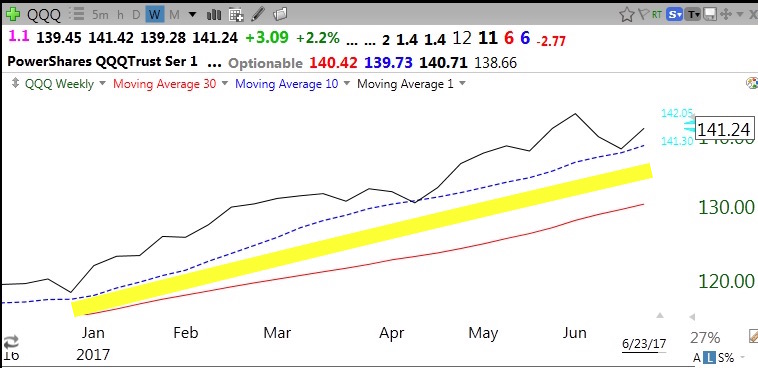Open the watchlist icon beside QQQ
Screen dimensions: 758x368
click(76, 15)
